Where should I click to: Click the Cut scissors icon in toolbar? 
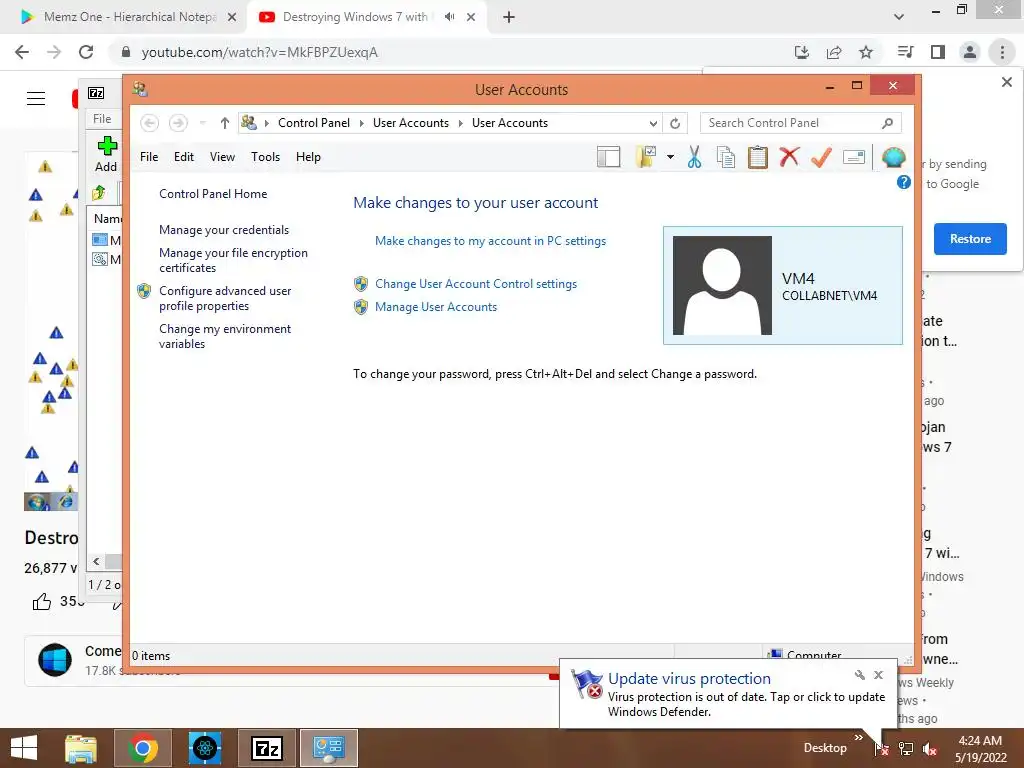(x=694, y=157)
